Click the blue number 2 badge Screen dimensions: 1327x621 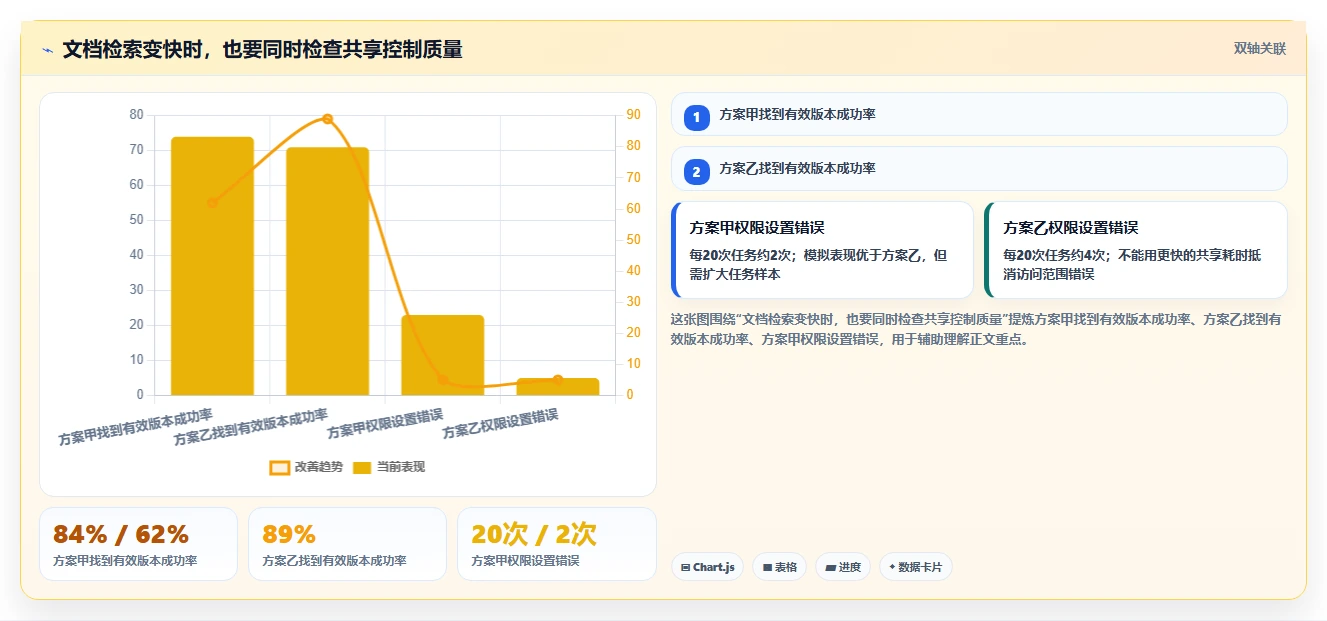click(697, 172)
